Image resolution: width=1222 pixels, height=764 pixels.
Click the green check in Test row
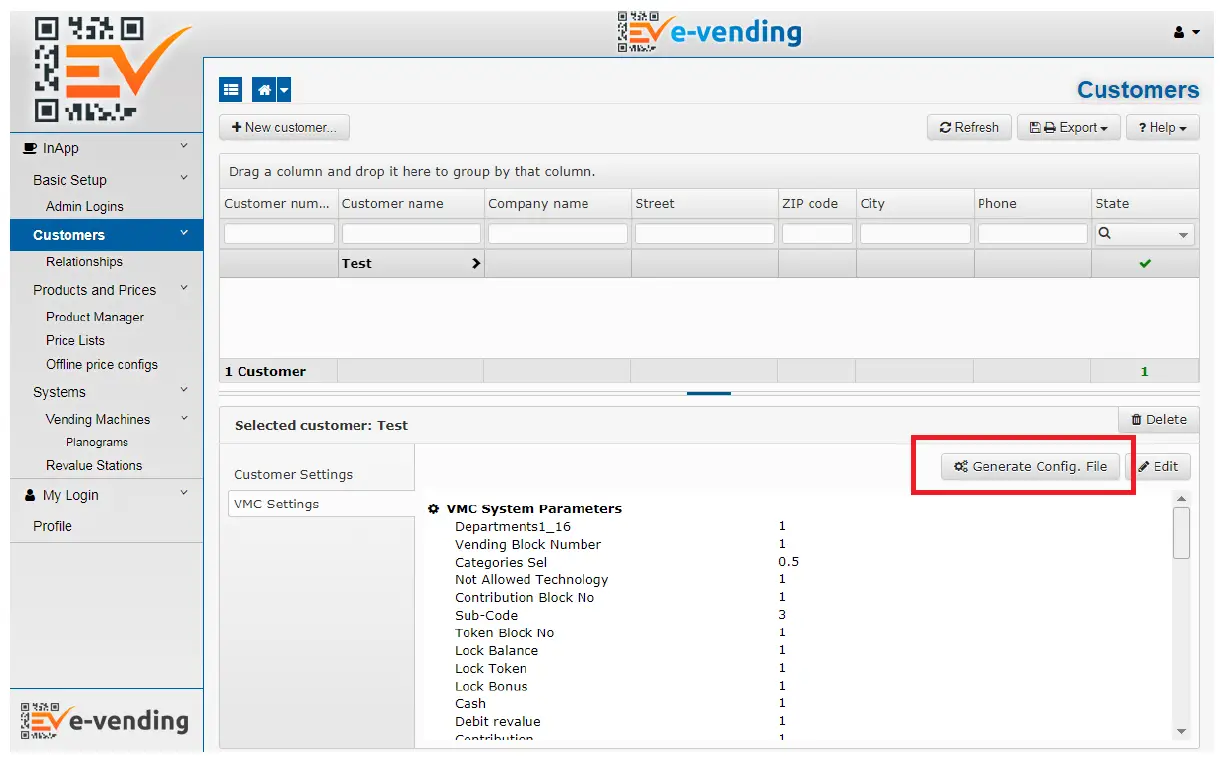click(1145, 264)
